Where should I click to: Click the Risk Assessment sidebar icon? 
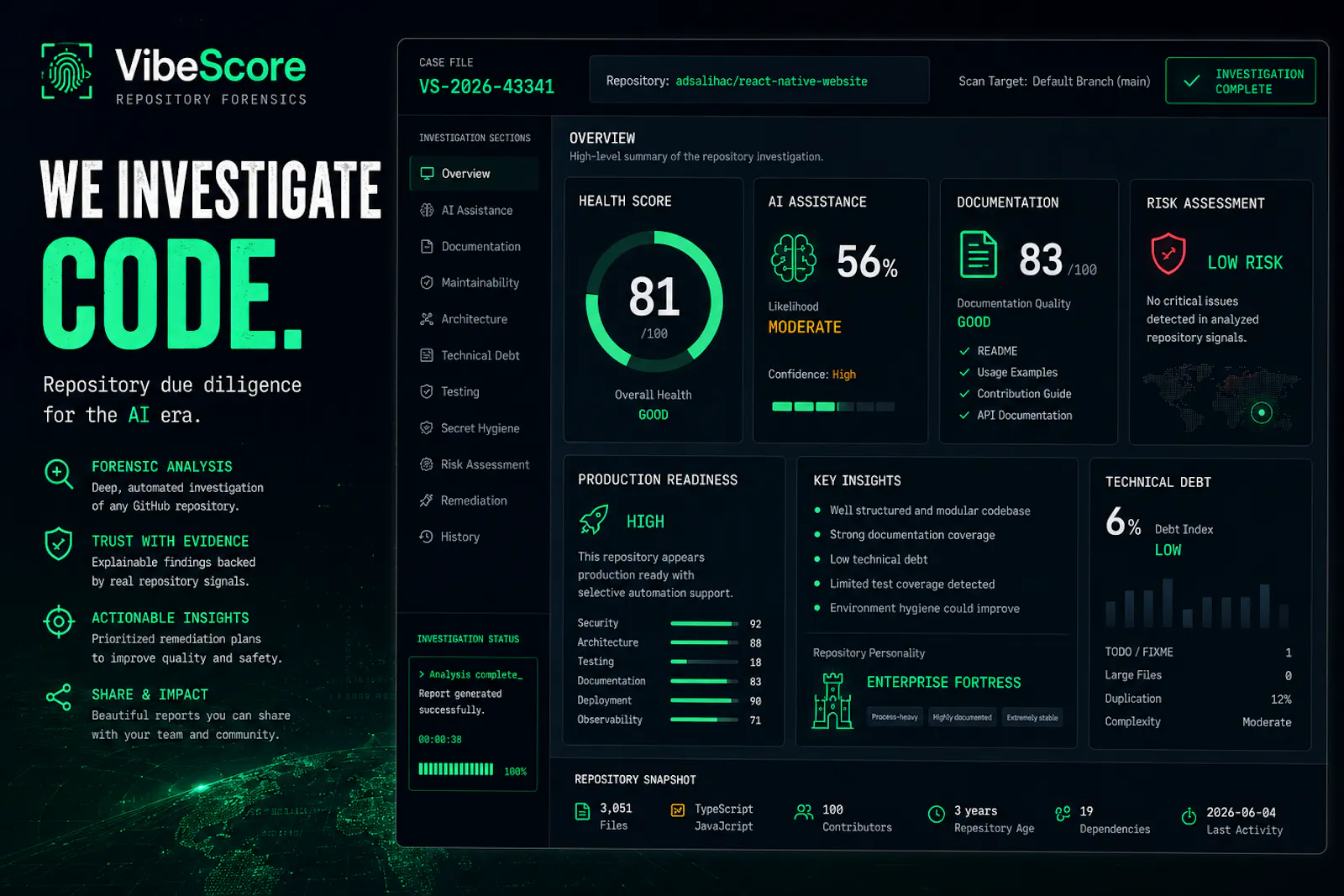427,464
